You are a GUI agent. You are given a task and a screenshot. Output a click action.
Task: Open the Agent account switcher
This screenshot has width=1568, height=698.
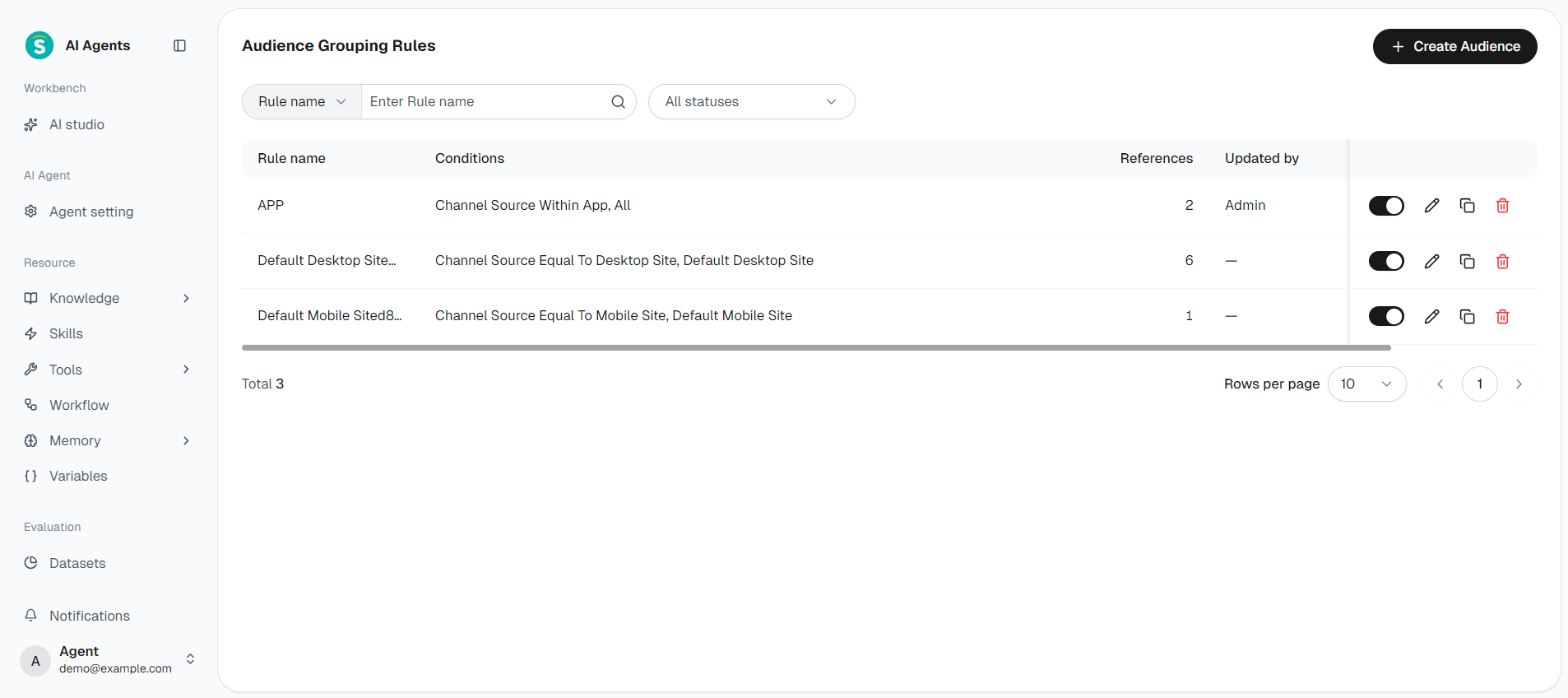pyautogui.click(x=190, y=660)
